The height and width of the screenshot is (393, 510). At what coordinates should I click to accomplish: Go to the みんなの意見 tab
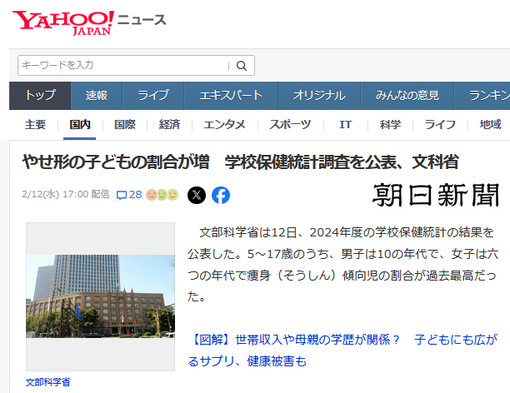[x=407, y=96]
